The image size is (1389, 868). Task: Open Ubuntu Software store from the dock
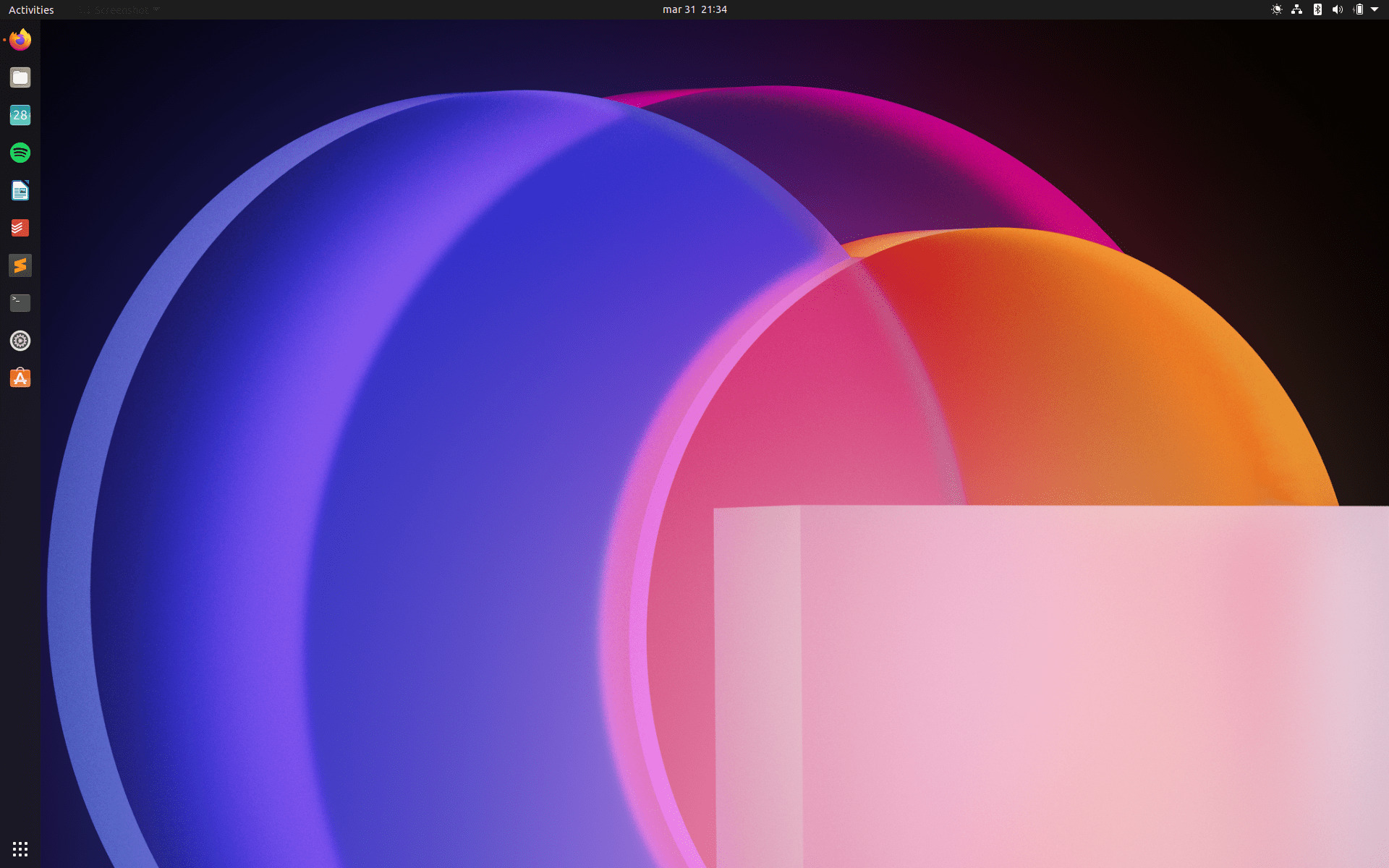point(20,378)
